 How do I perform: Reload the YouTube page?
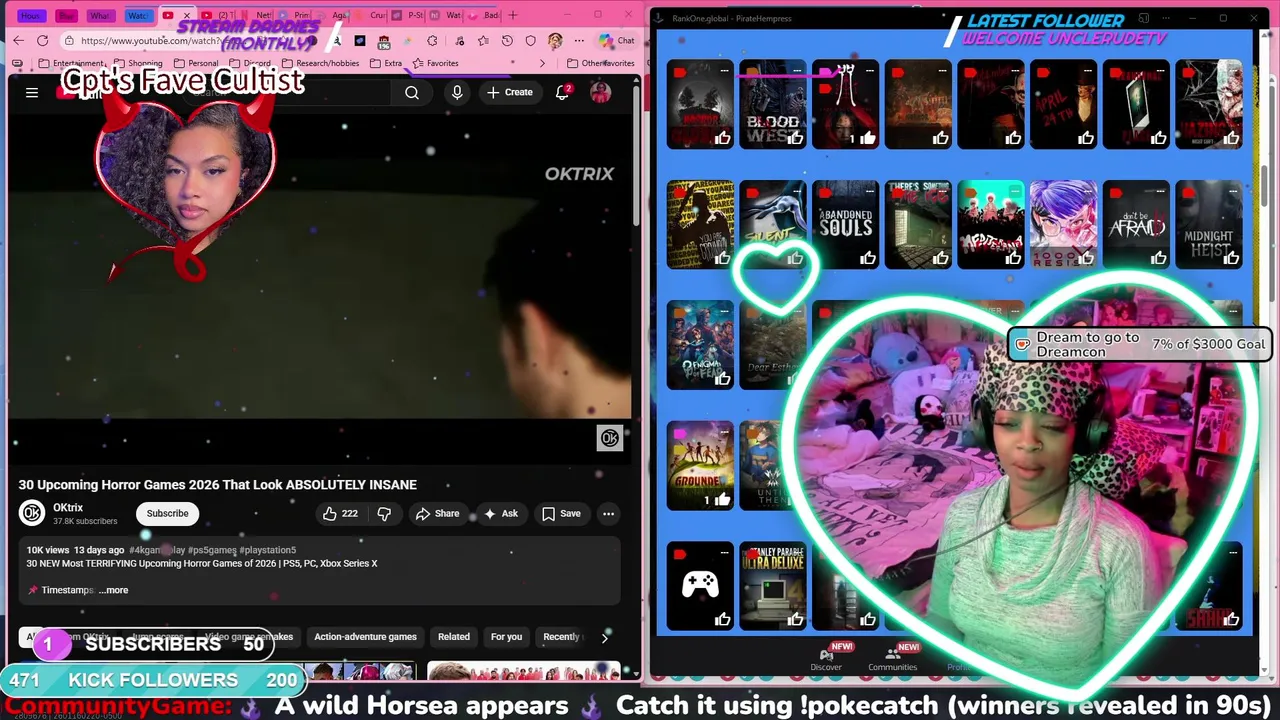(x=42, y=40)
